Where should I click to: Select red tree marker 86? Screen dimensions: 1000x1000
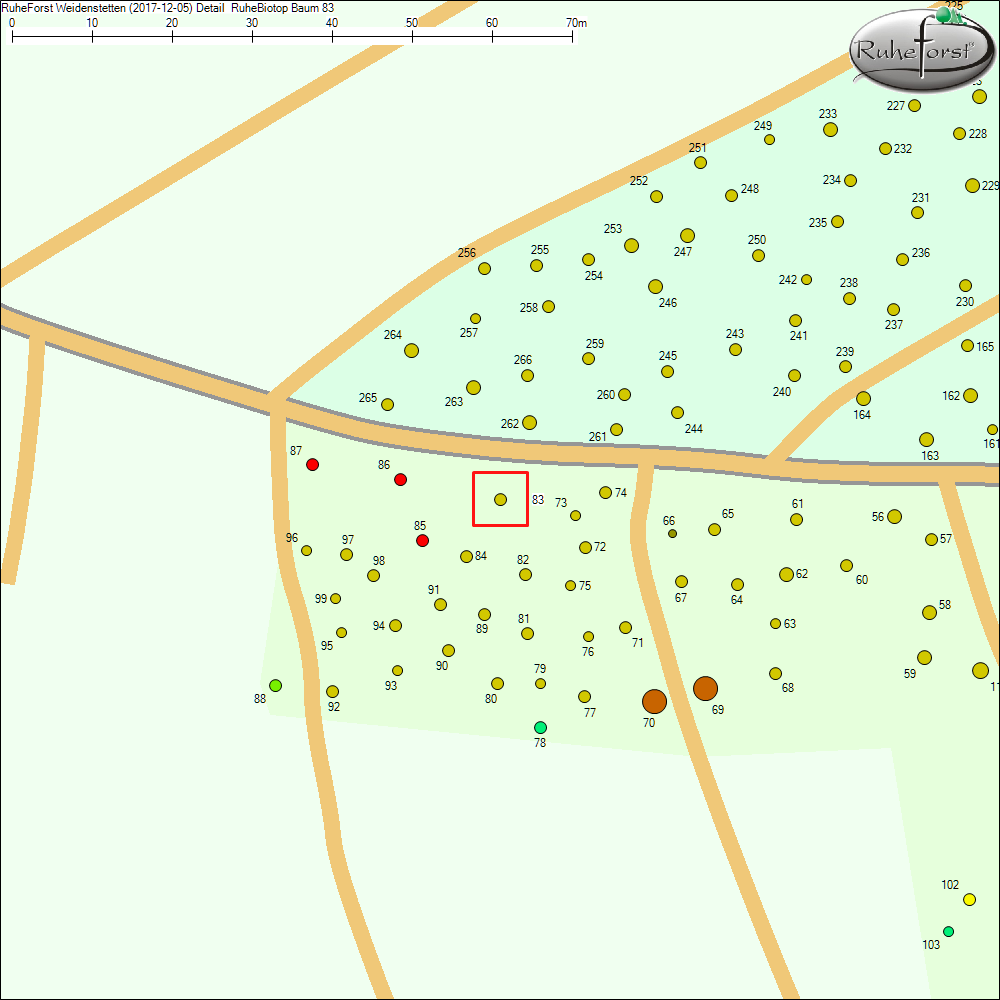click(x=400, y=480)
